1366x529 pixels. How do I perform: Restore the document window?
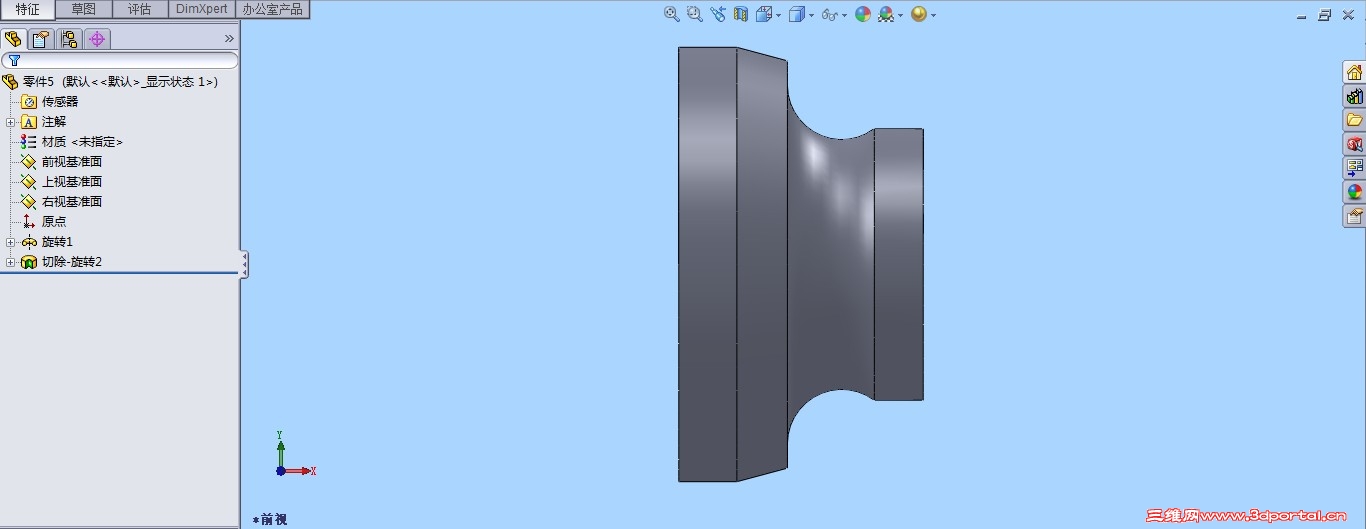(1325, 15)
